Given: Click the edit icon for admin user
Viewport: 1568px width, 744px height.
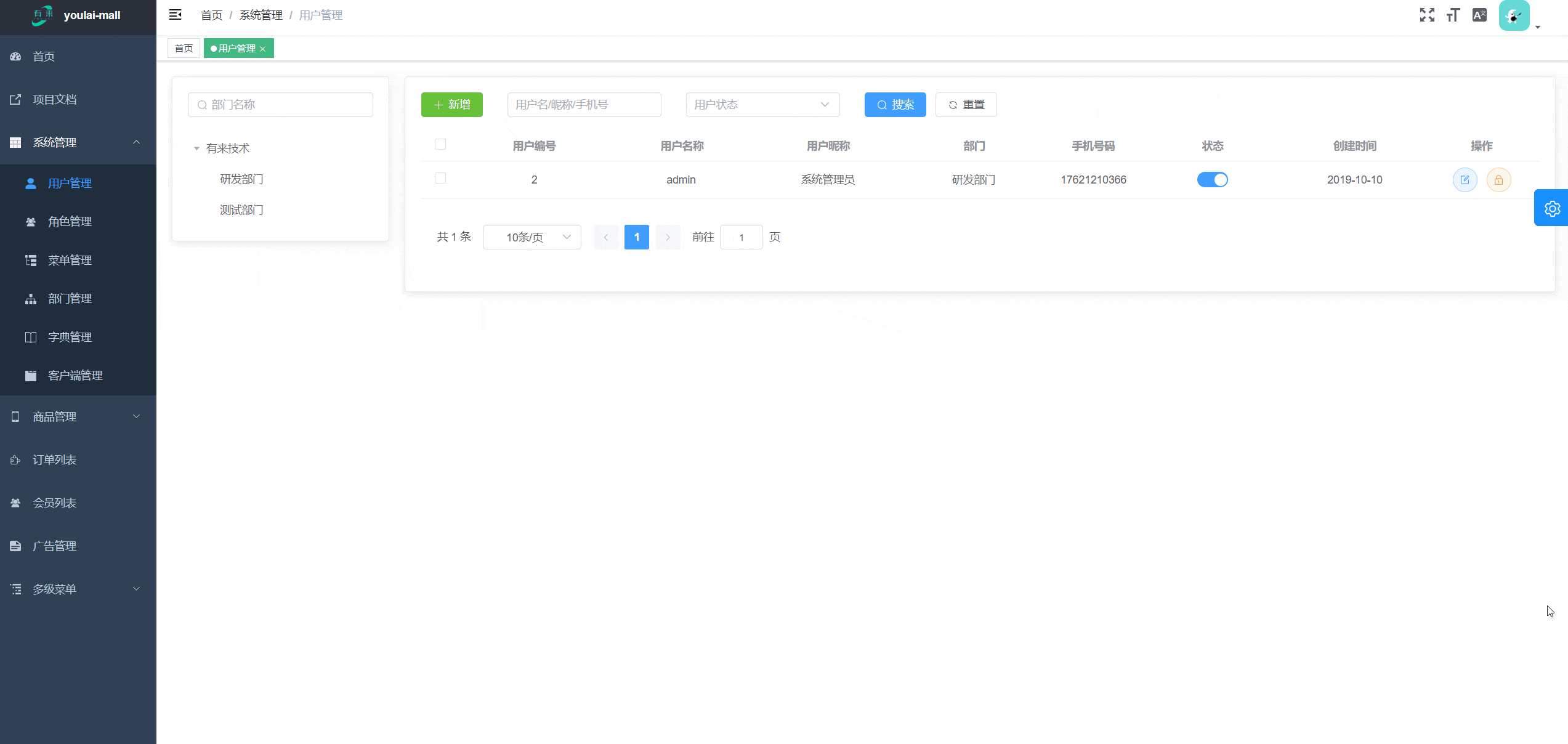Looking at the screenshot, I should pos(1465,180).
